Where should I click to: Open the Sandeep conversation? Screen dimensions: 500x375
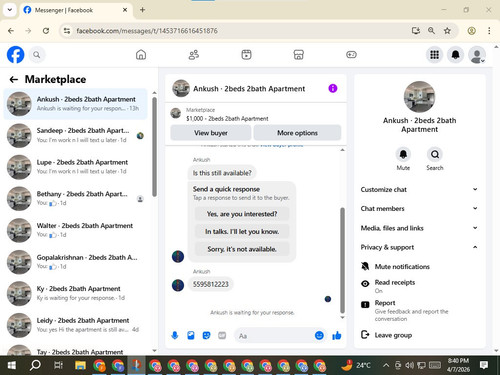(75, 135)
